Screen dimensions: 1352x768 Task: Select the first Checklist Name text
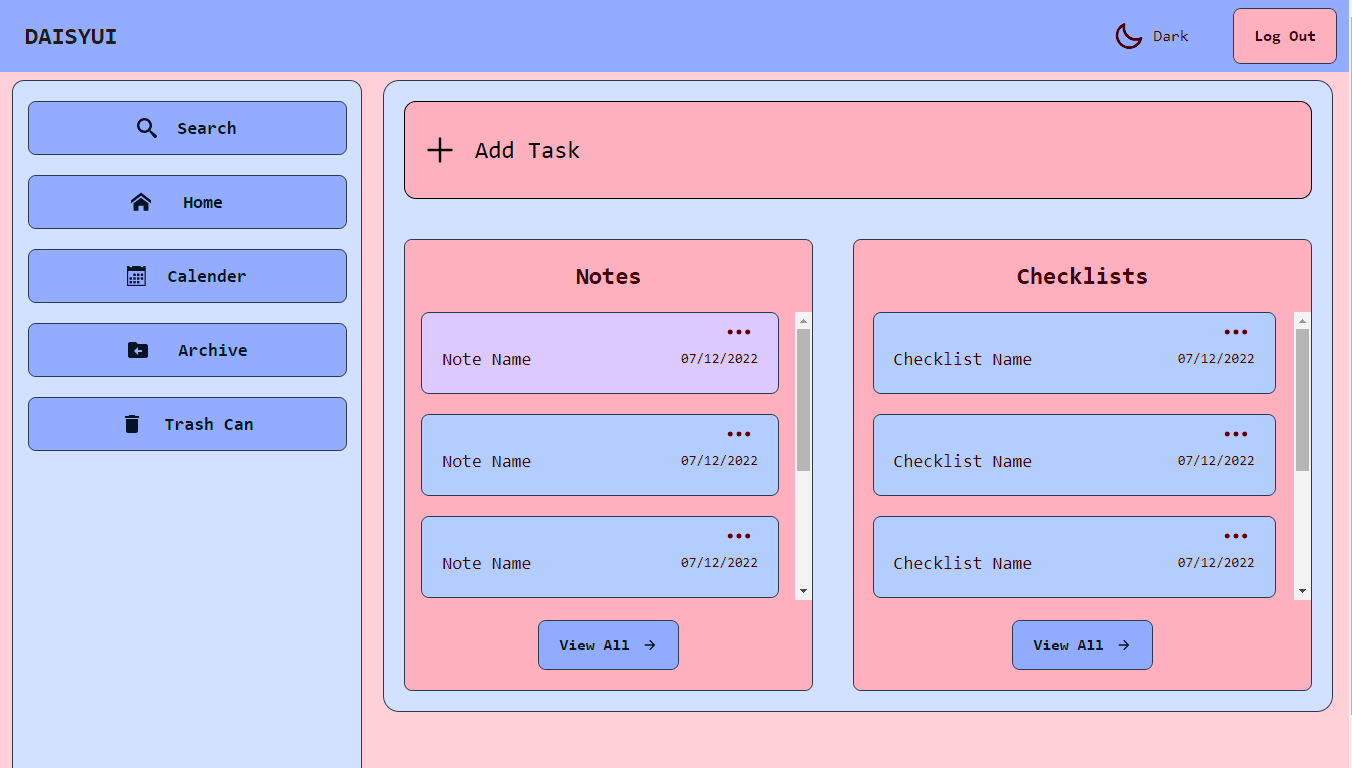tap(962, 359)
